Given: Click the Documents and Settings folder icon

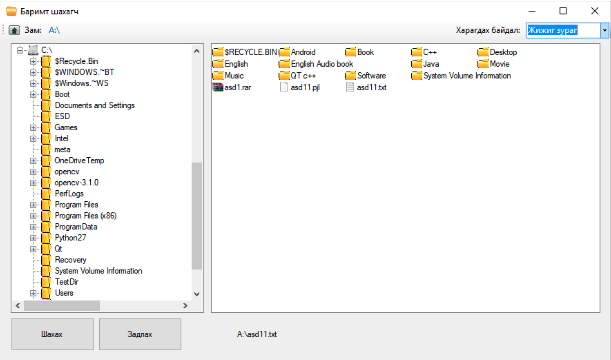Looking at the screenshot, I should [x=46, y=105].
